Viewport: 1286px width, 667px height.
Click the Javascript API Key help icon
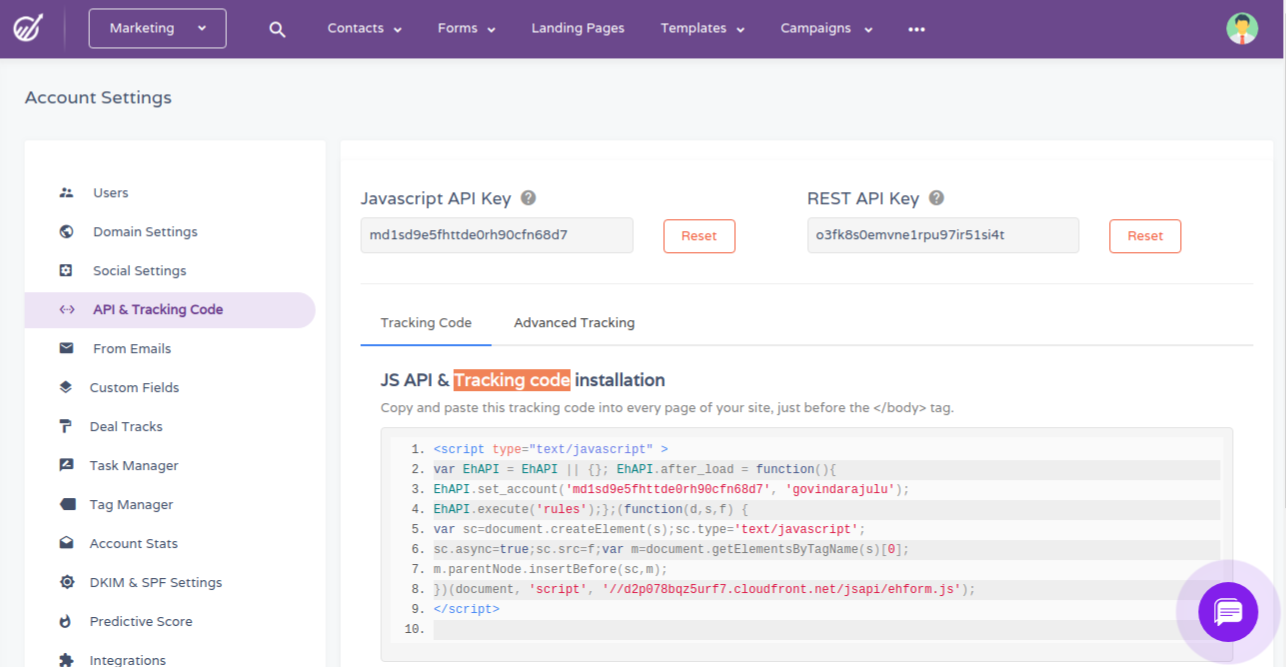pyautogui.click(x=529, y=198)
